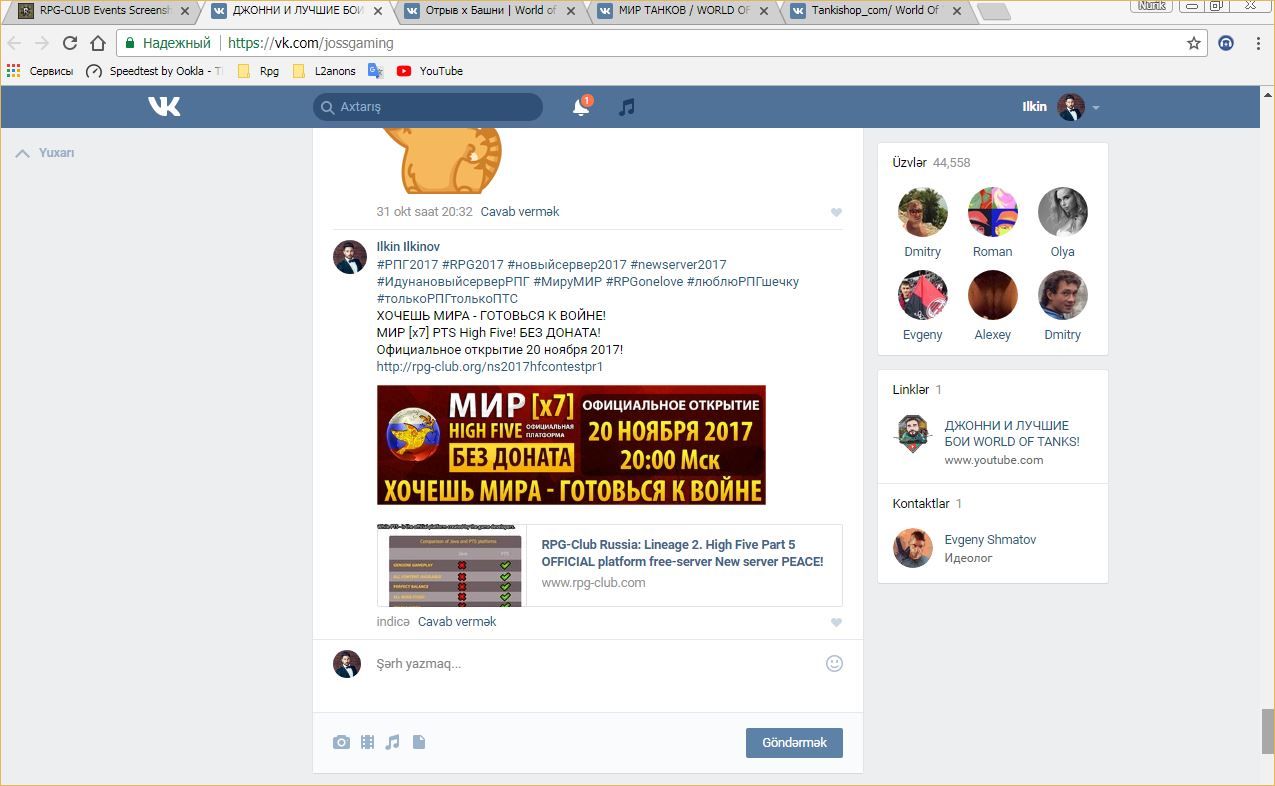The image size is (1275, 786).
Task: Attach a photo with camera icon
Action: pos(341,742)
